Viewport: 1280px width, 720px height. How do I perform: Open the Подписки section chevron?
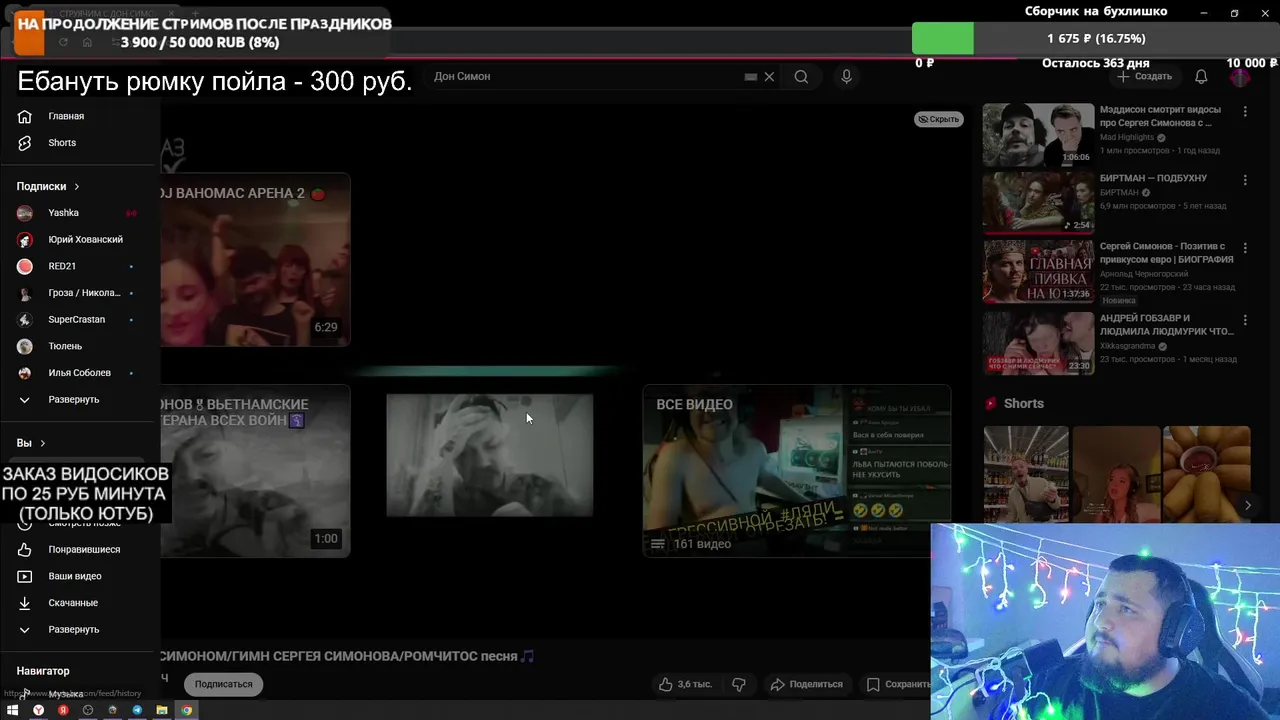click(76, 187)
